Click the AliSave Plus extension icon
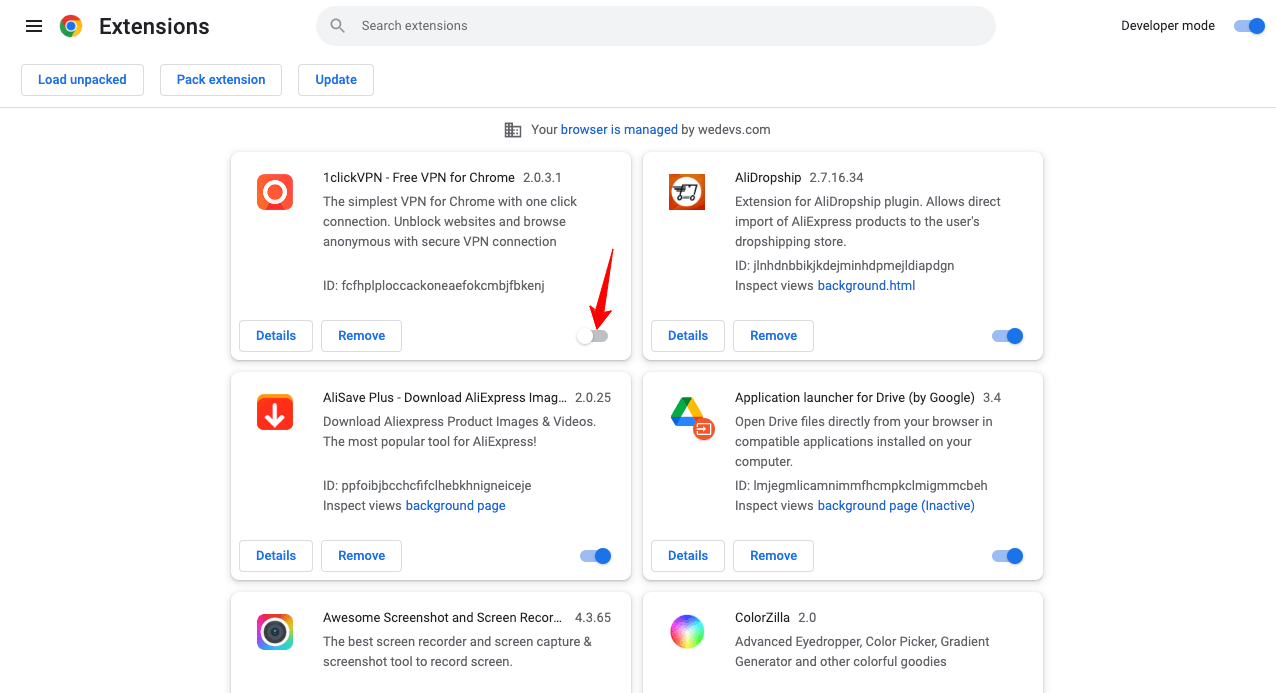The width and height of the screenshot is (1276, 693). [x=275, y=412]
